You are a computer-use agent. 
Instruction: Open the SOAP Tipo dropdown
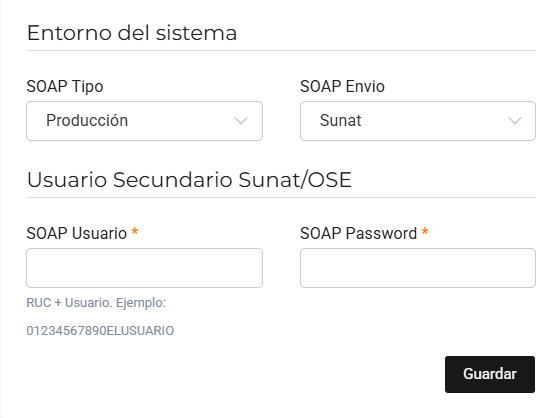144,121
